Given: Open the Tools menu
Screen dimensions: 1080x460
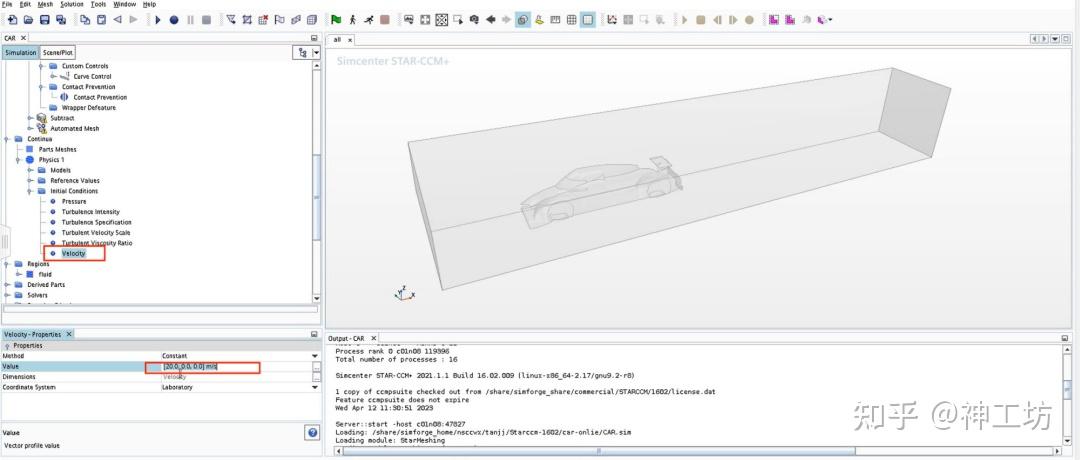Looking at the screenshot, I should click(98, 4).
